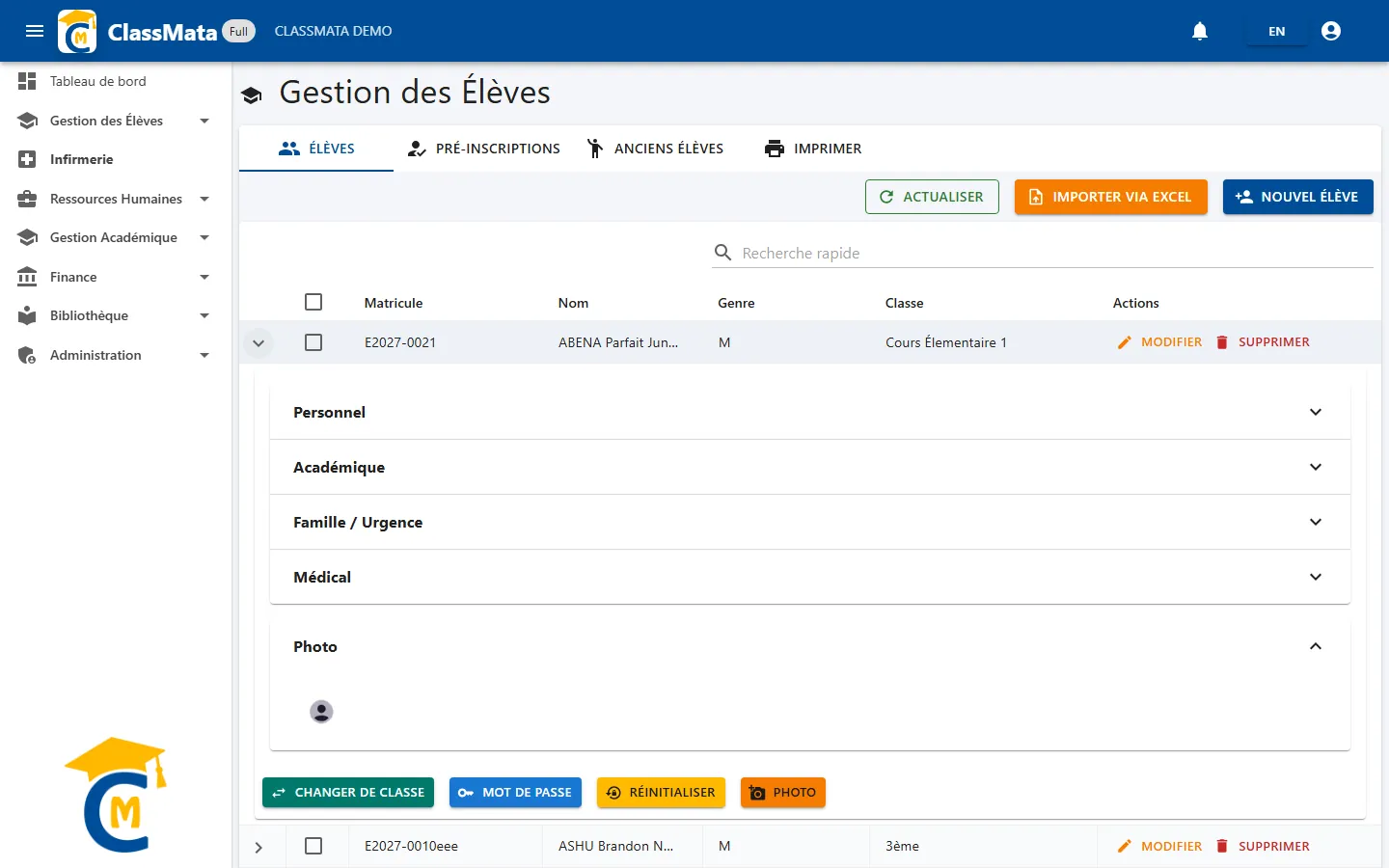The height and width of the screenshot is (868, 1389).
Task: Expand Bibliothèque sidebar menu
Action: point(116,315)
